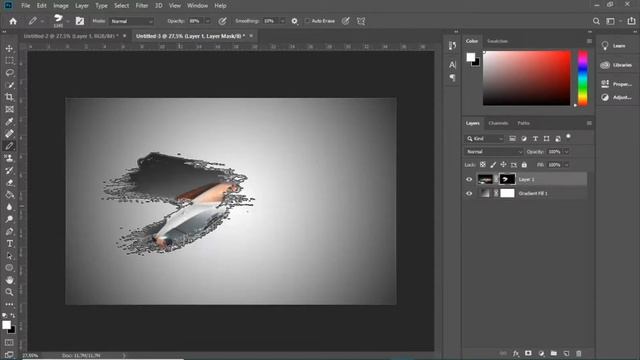Switch to the Paths tab
640x360 pixels.
(523, 123)
